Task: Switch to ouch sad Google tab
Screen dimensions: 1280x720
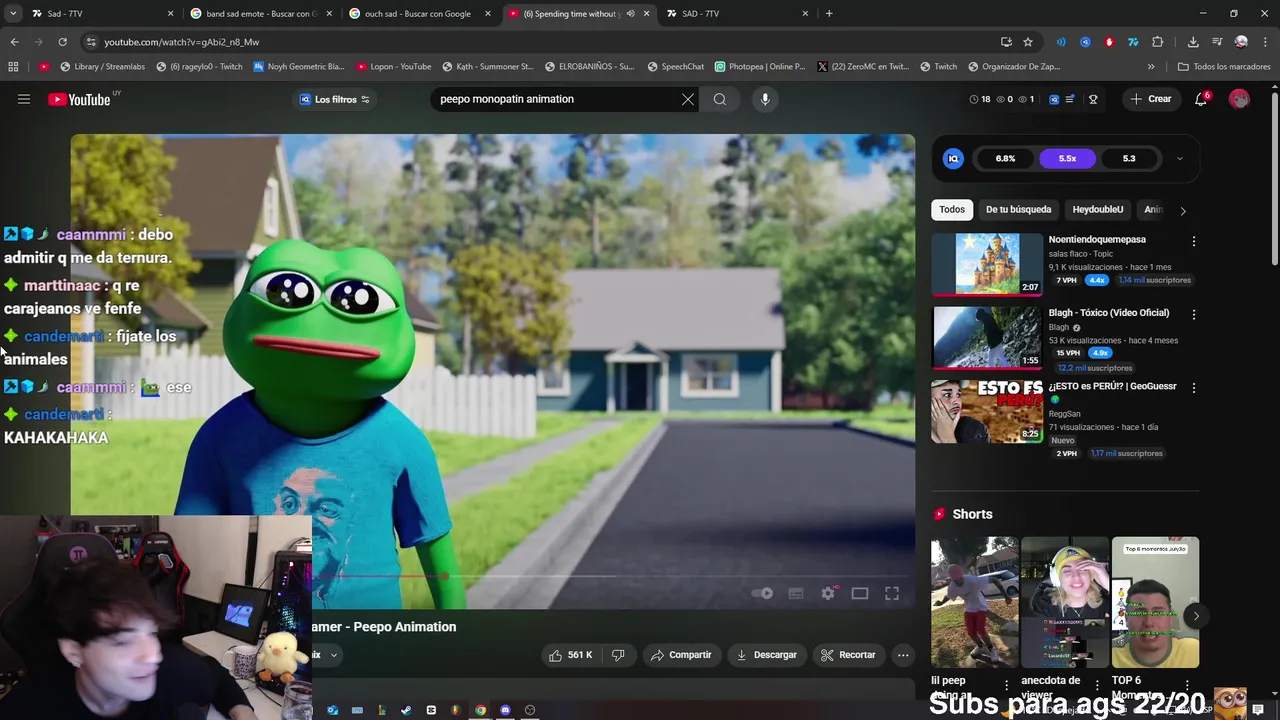Action: click(x=418, y=14)
